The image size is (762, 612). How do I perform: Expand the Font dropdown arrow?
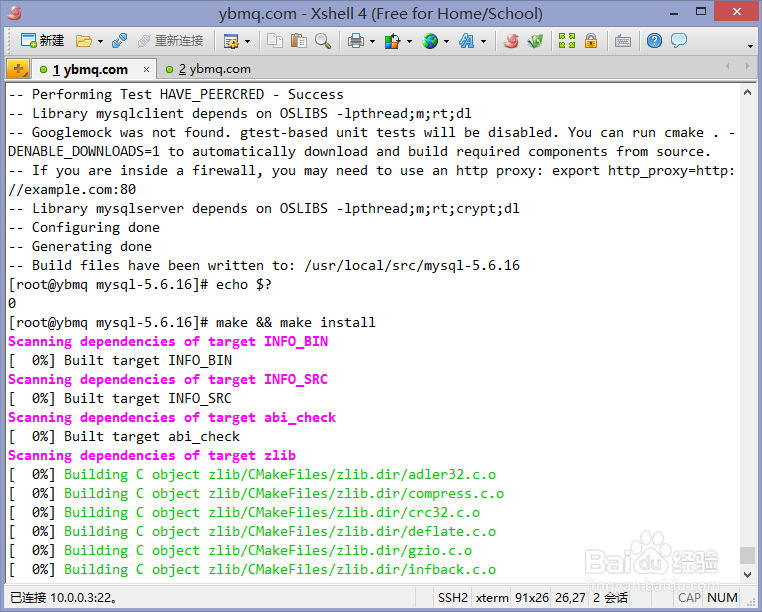coord(483,42)
